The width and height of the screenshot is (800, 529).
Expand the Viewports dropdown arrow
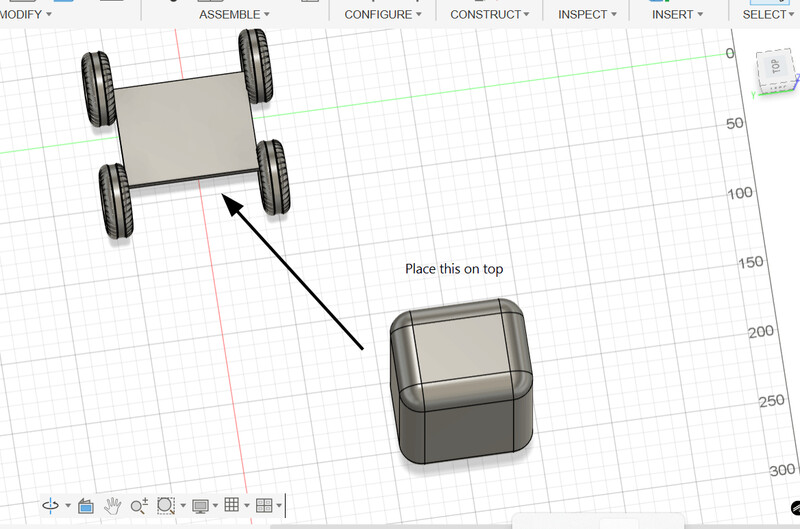[x=279, y=506]
